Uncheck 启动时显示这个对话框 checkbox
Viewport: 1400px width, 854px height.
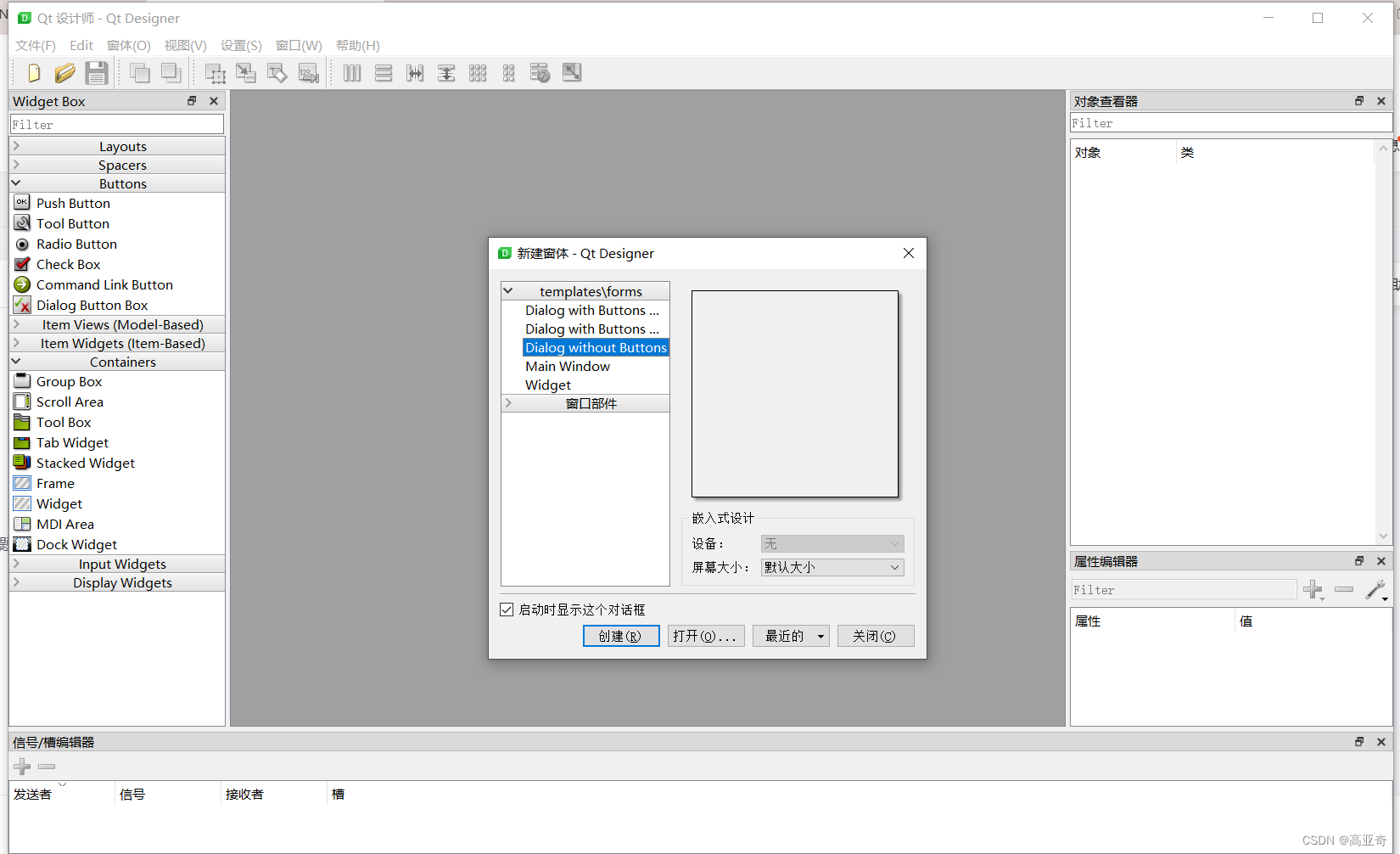pos(507,610)
